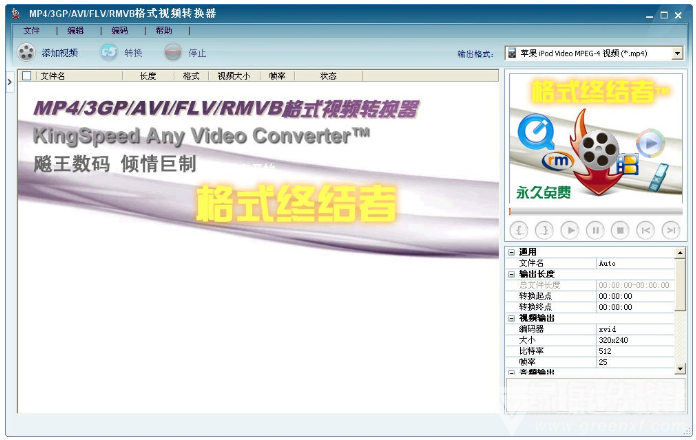Maximize the converter window

(664, 16)
